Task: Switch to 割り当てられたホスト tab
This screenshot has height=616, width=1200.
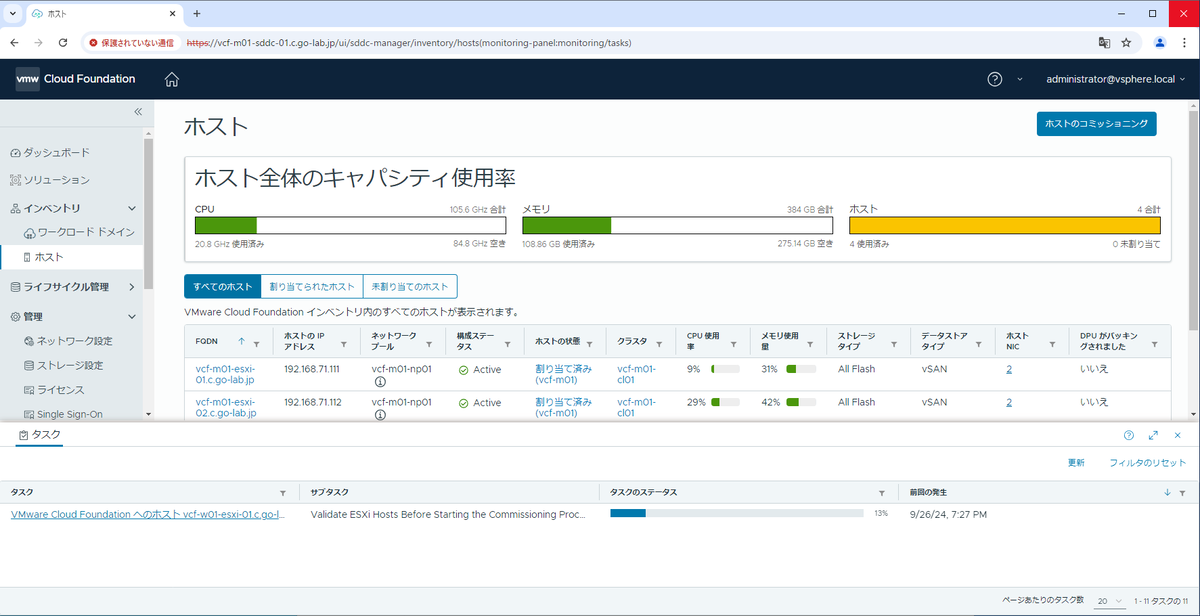Action: (x=312, y=287)
